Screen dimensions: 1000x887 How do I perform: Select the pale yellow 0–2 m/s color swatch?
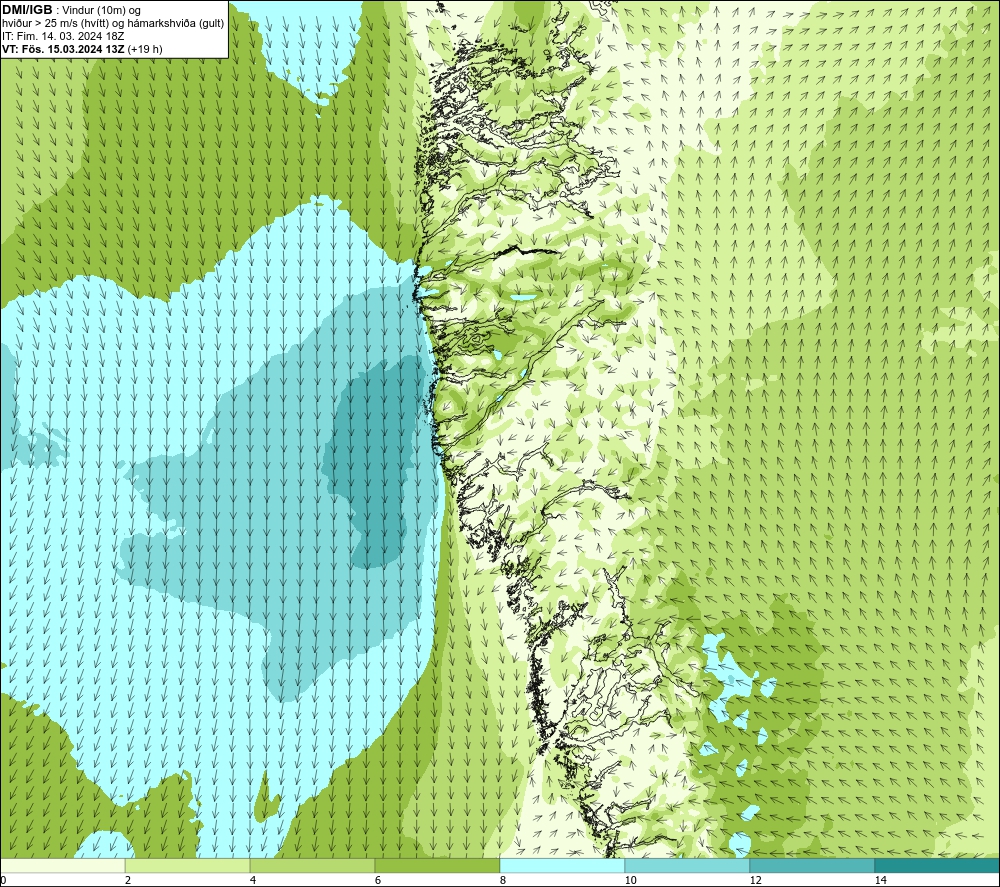click(x=62, y=865)
